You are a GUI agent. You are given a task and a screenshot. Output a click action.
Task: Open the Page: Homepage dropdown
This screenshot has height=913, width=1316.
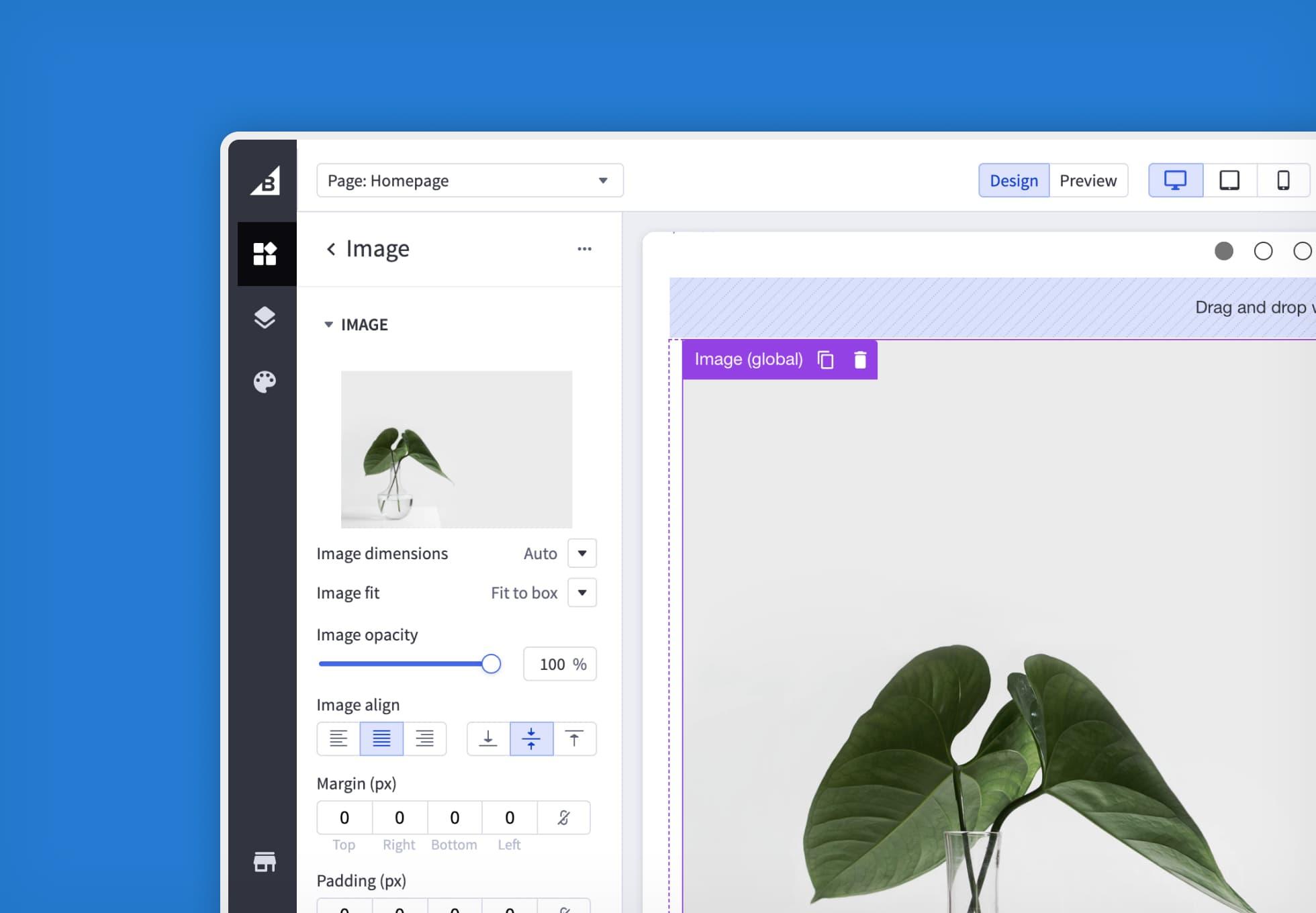(x=470, y=181)
